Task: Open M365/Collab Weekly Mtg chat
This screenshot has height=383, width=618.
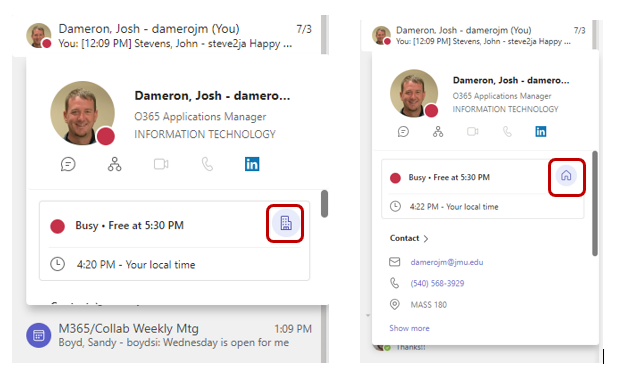Action: pyautogui.click(x=169, y=335)
